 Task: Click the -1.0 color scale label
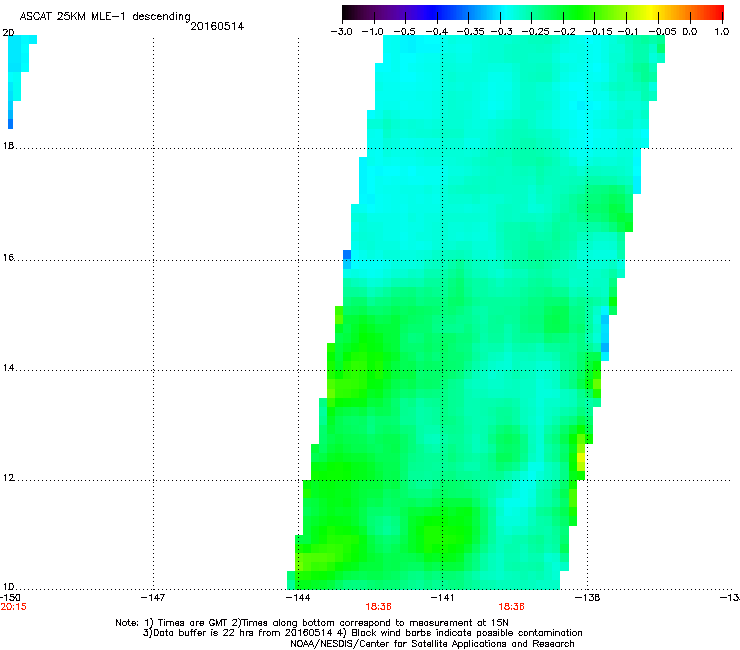373,32
